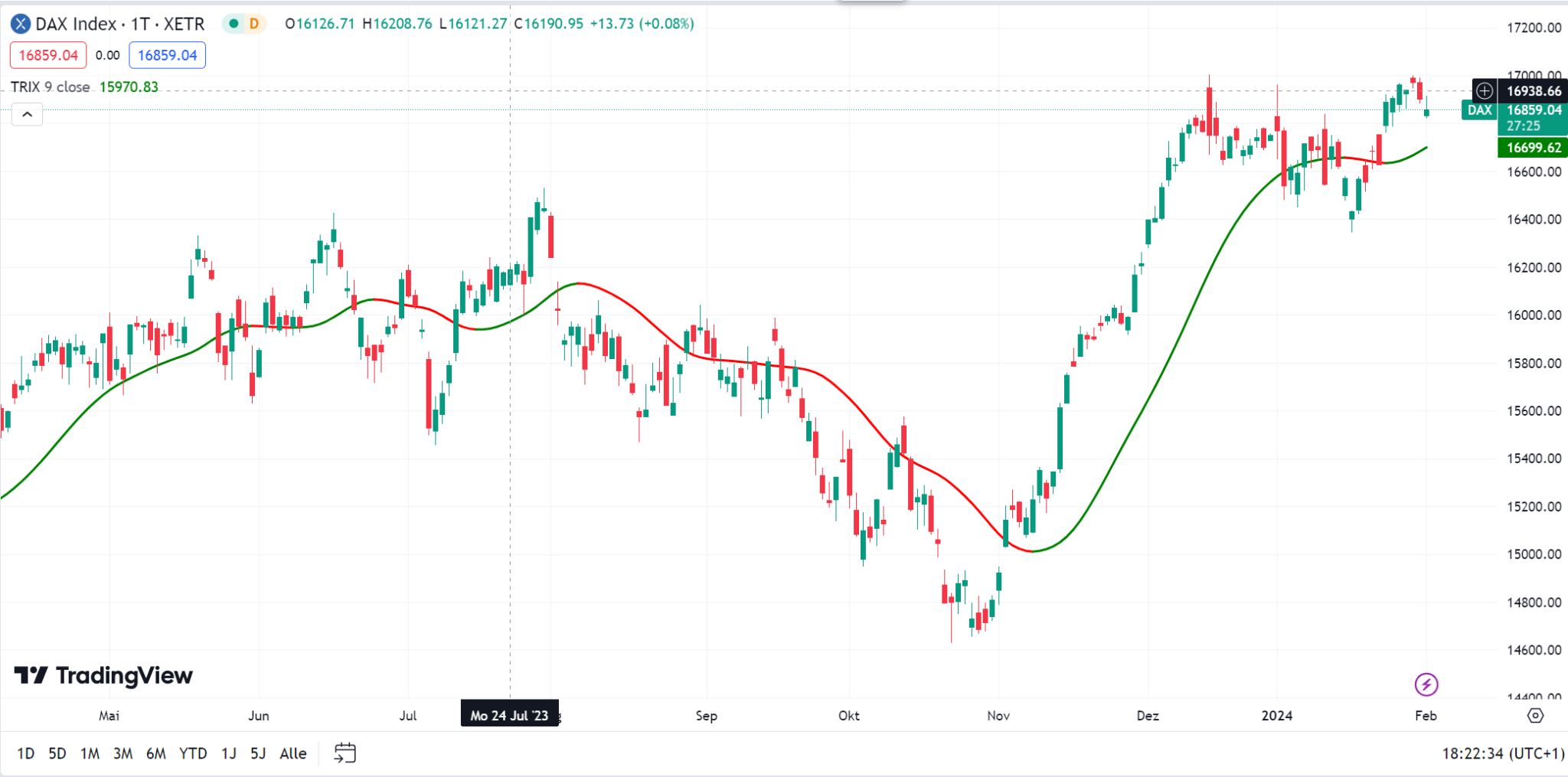This screenshot has width=1568, height=777.
Task: Select the Alle range option
Action: [x=292, y=753]
